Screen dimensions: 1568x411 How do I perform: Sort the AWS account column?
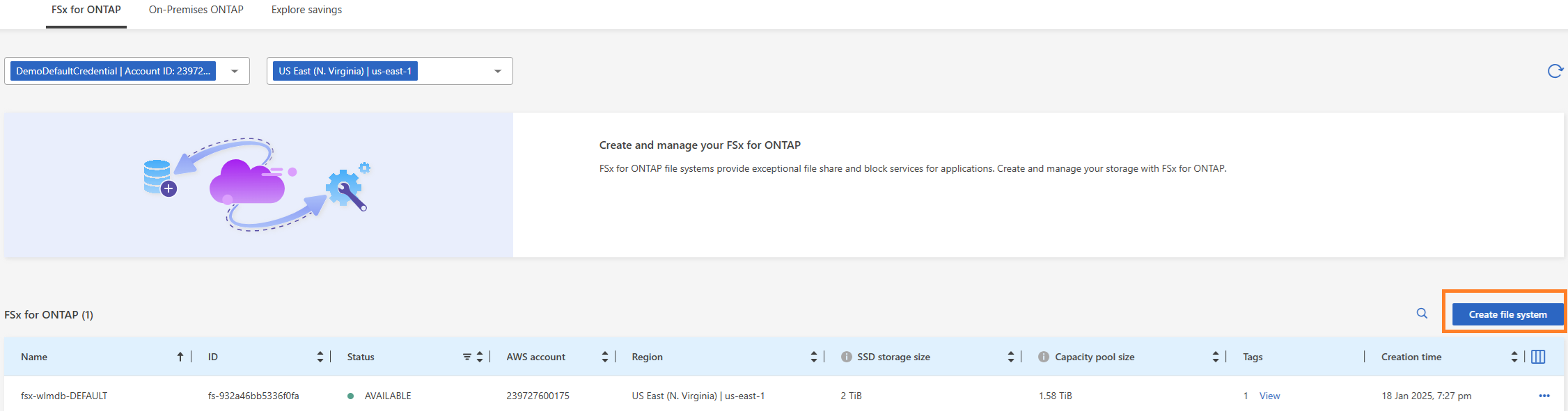605,357
